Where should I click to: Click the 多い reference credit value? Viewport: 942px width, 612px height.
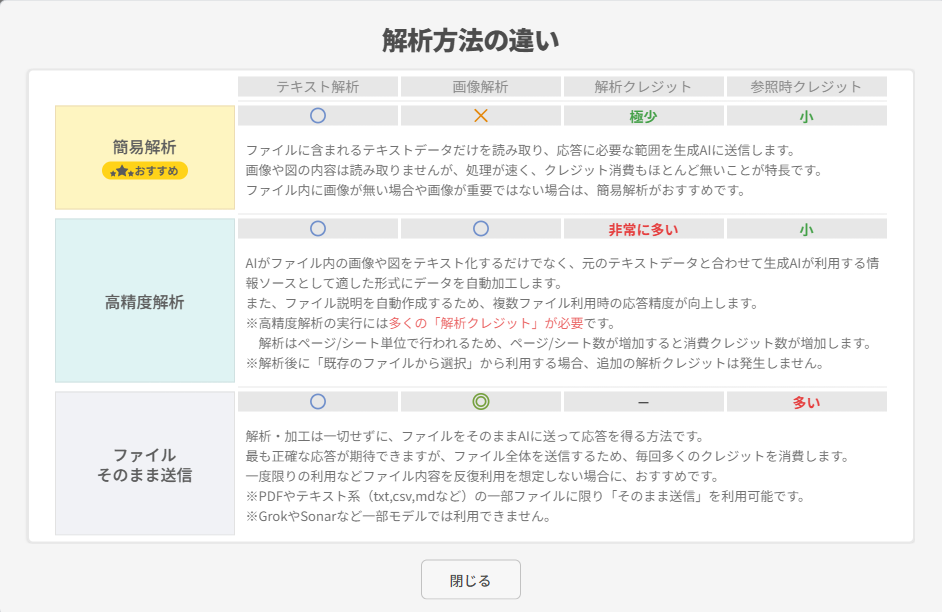point(806,402)
